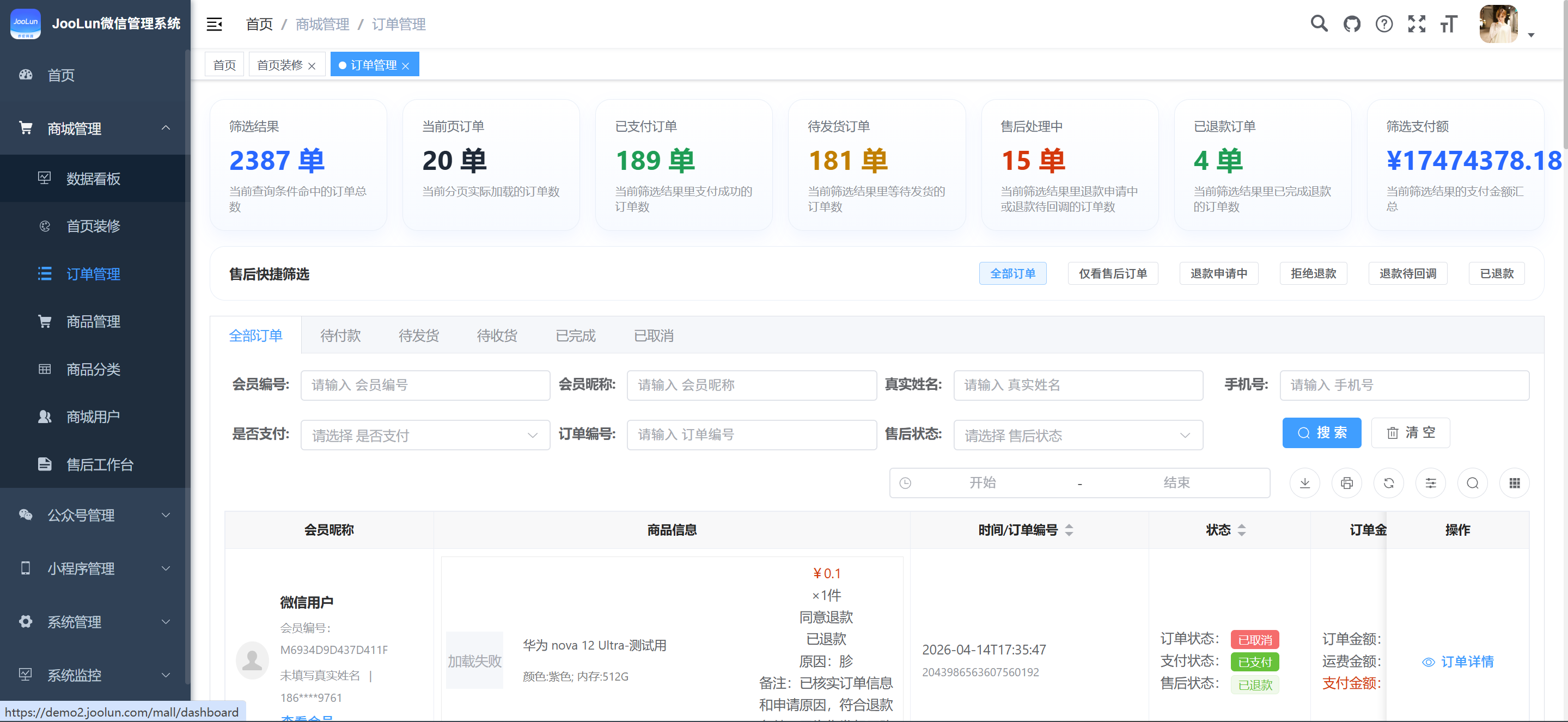
Task: Switch to the 已完成 tab
Action: tap(575, 335)
